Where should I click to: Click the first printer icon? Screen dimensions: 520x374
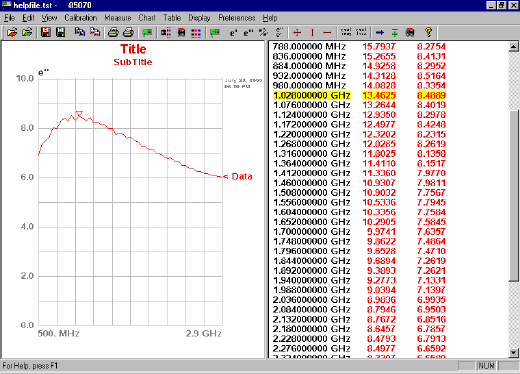click(x=113, y=32)
